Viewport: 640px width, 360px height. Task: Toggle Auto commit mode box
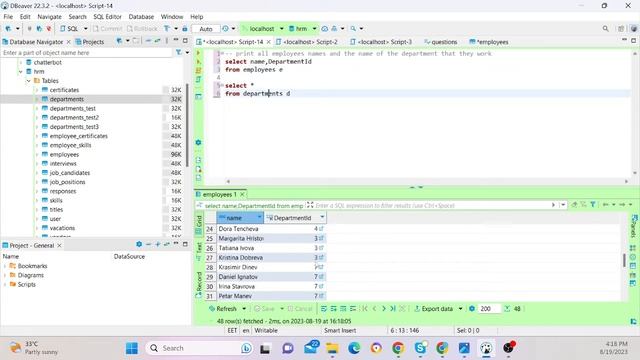pyautogui.click(x=206, y=29)
